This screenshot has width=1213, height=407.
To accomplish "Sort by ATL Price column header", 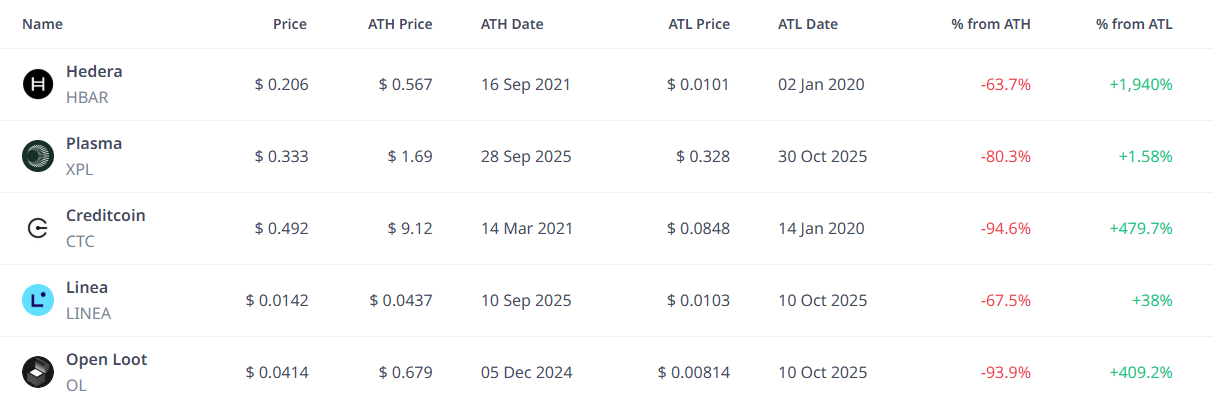I will coord(699,24).
